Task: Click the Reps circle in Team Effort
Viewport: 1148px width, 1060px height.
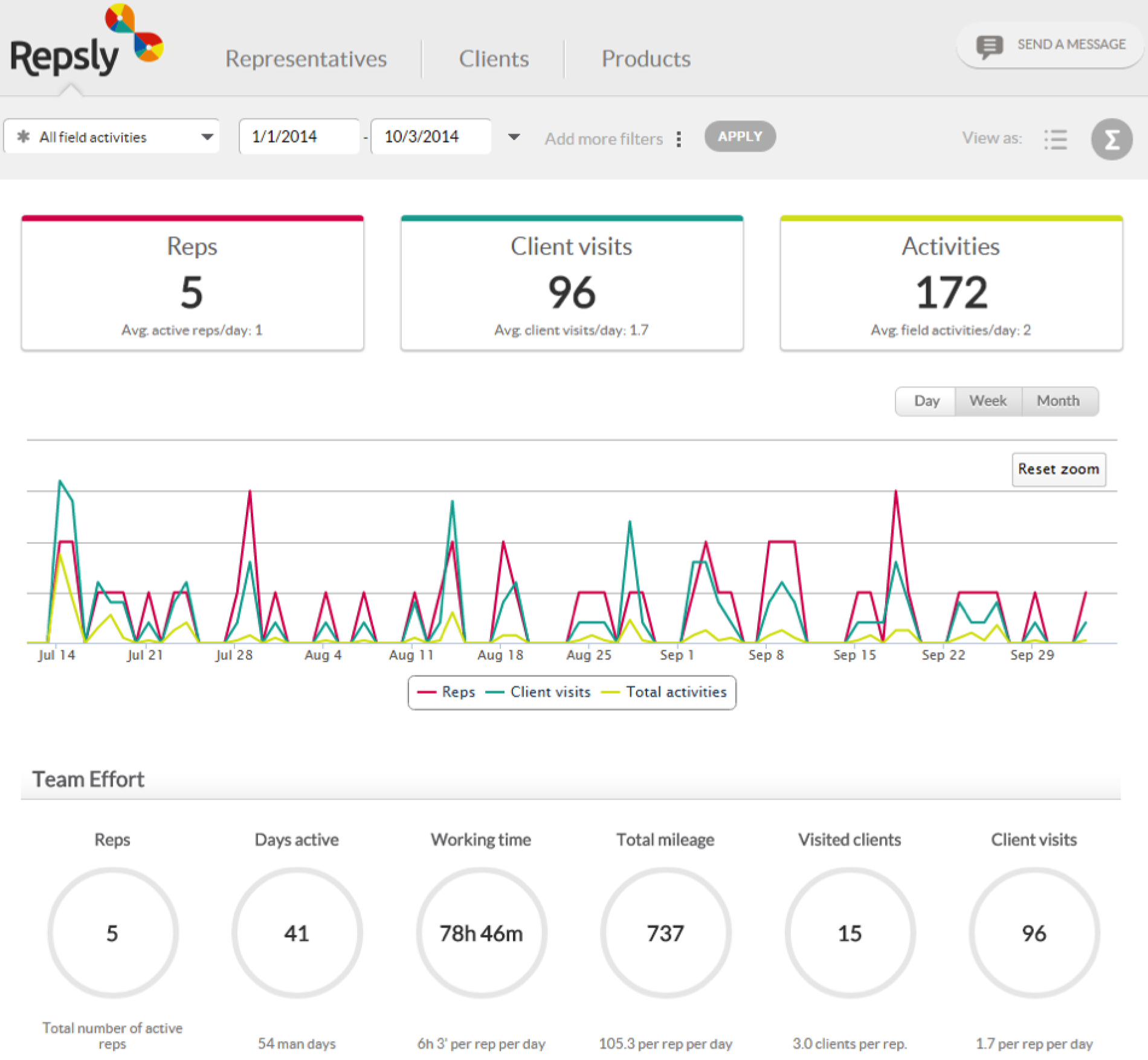Action: pos(112,933)
